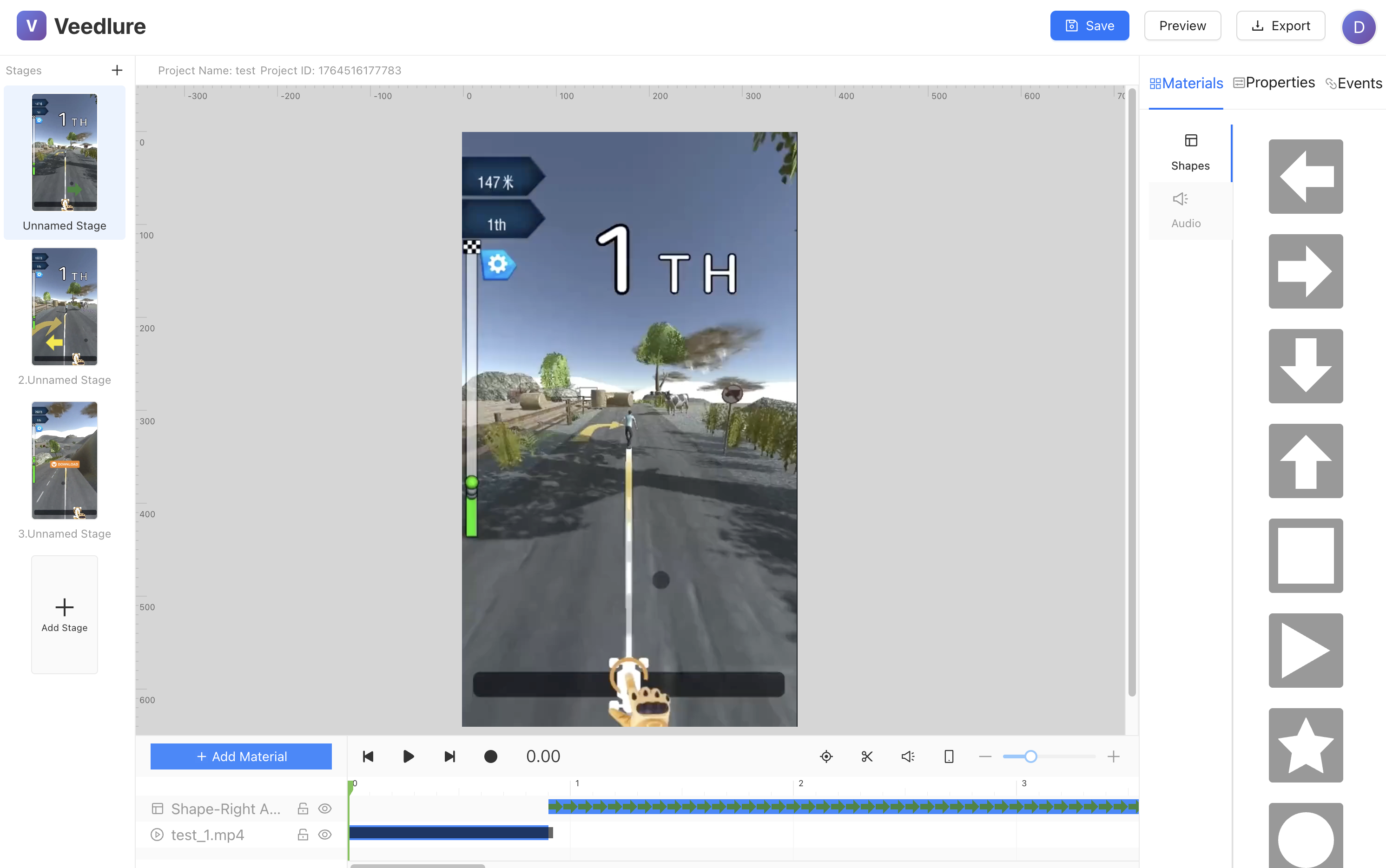The width and height of the screenshot is (1386, 868).
Task: Open the Audio materials category
Action: tap(1186, 210)
